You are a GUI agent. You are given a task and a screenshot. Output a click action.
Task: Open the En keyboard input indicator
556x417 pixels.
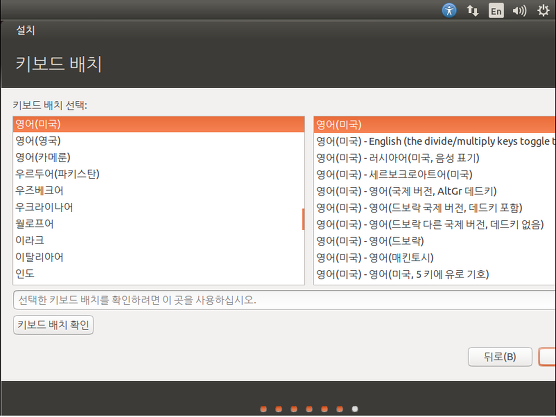496,11
